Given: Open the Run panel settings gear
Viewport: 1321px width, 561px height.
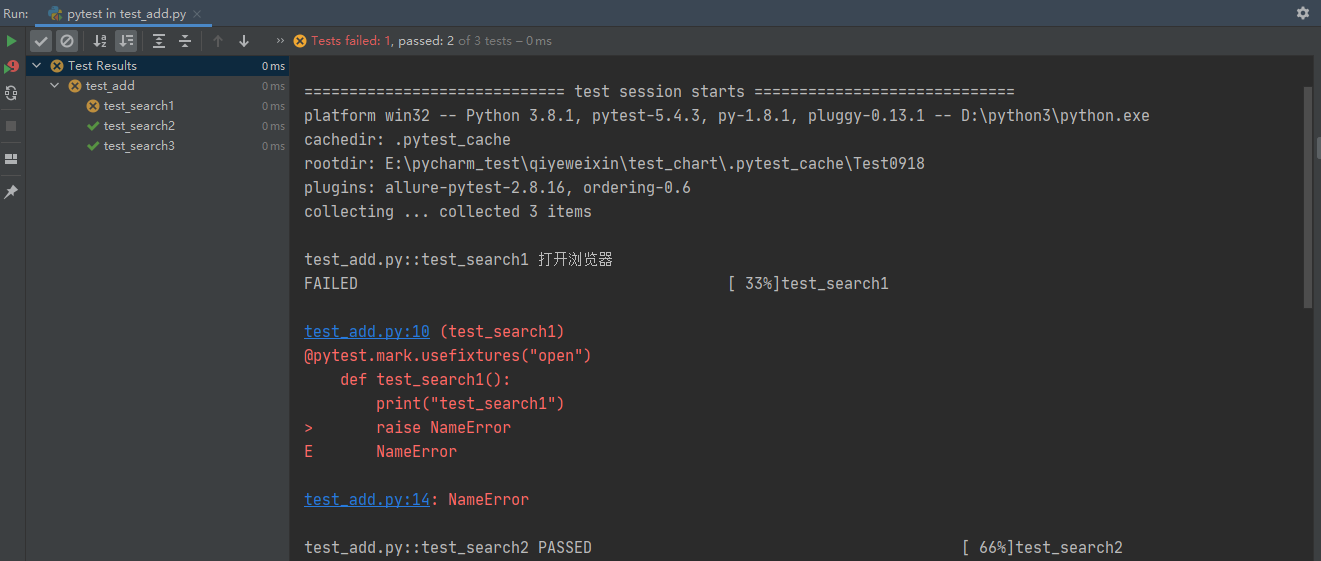Looking at the screenshot, I should [1302, 13].
